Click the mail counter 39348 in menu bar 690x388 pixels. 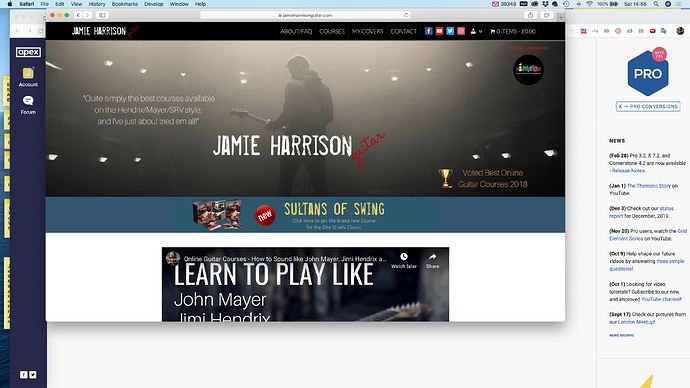(504, 4)
